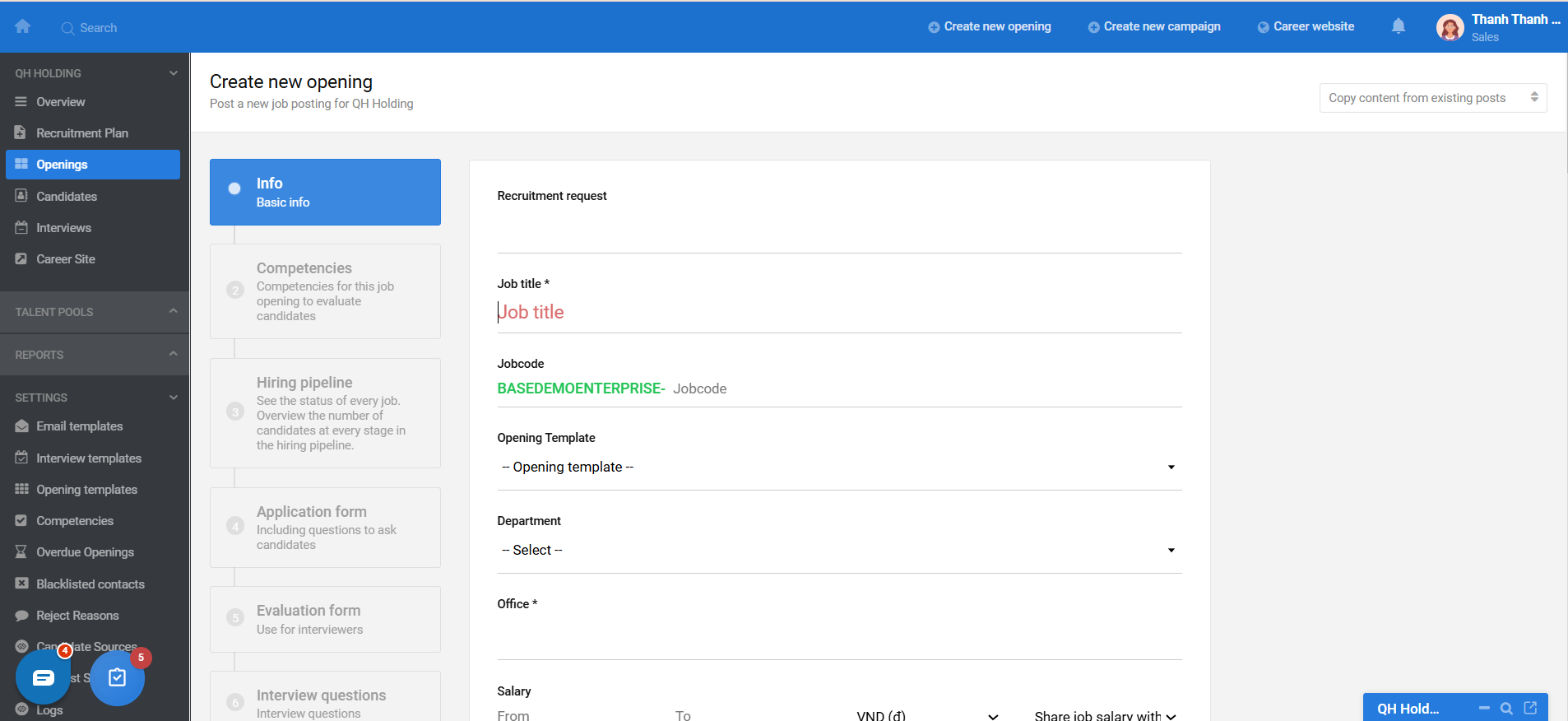
Task: Click globe icon beside Career website
Action: pos(1263,27)
